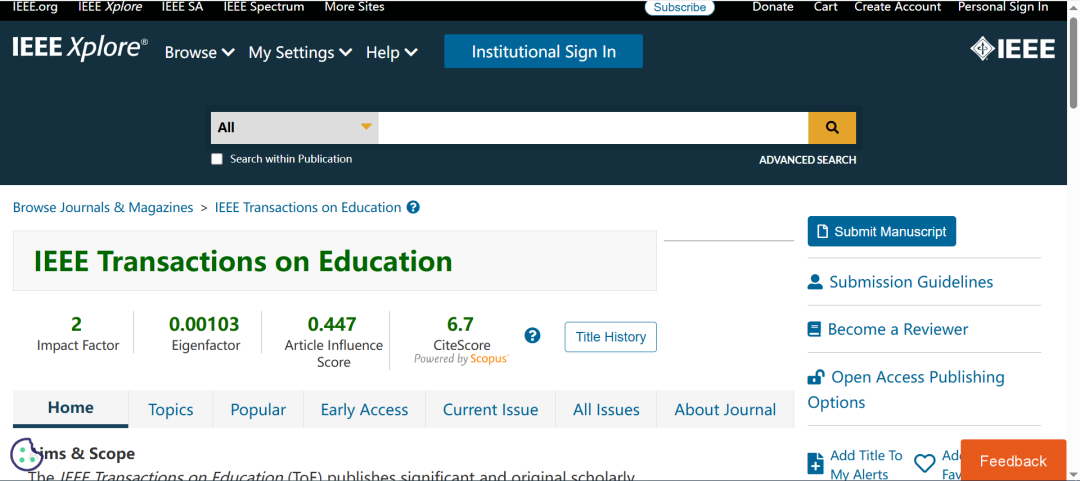Click the Add Title To My Alerts document icon

pos(816,463)
